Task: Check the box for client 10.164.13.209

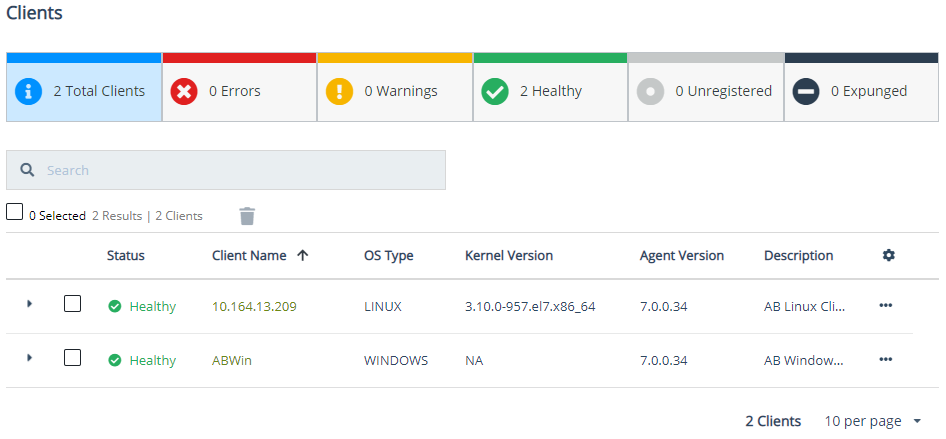Action: (x=72, y=304)
